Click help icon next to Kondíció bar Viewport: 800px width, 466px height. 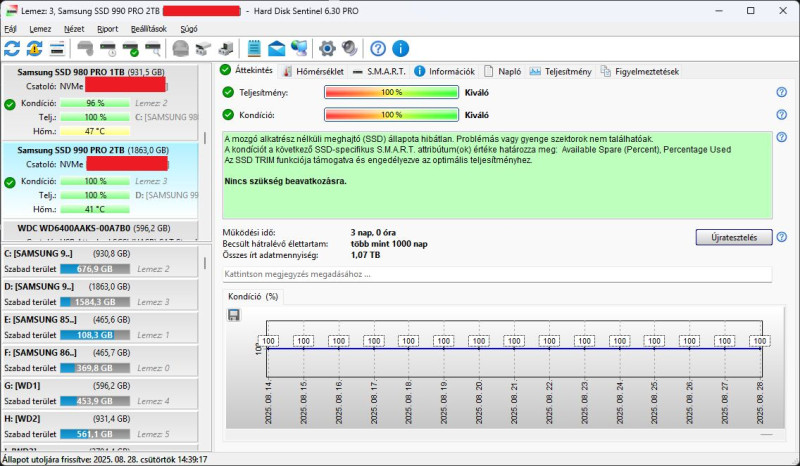(782, 114)
